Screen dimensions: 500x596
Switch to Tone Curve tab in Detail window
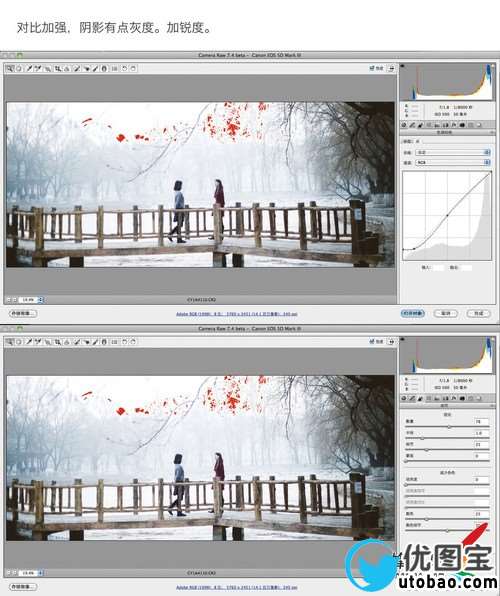412,398
